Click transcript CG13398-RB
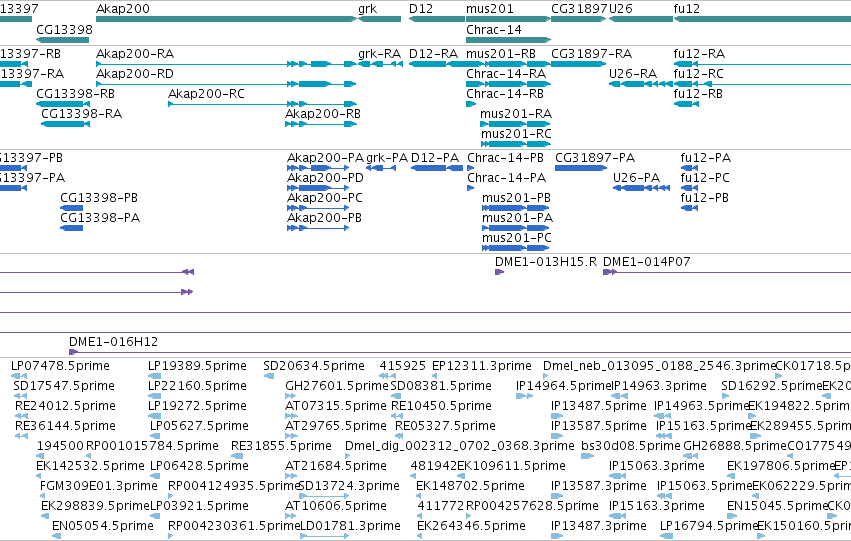 click(x=62, y=104)
